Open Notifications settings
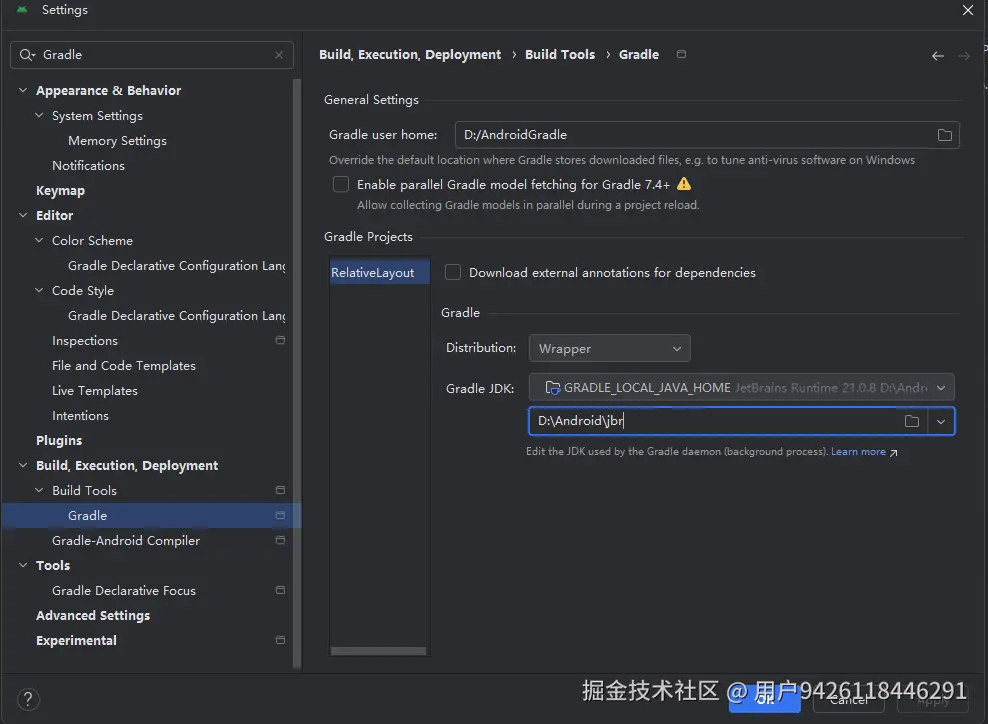Screen dimensions: 988x724 88,166
